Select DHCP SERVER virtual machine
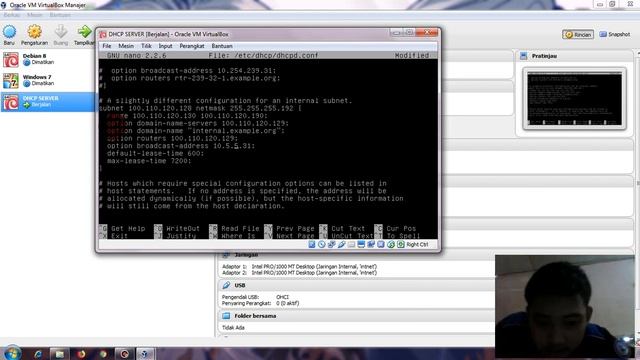Viewport: 640px width, 360px height. pyautogui.click(x=47, y=102)
